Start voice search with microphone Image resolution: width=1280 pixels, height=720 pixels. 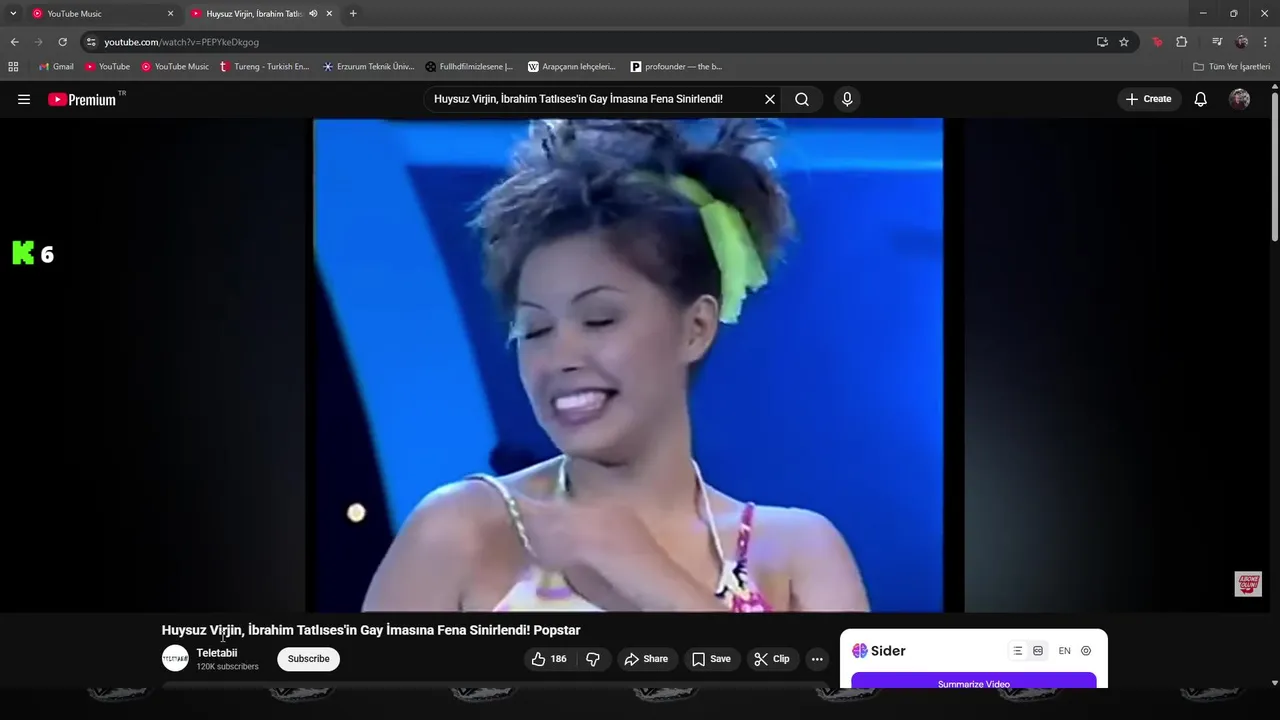(847, 99)
